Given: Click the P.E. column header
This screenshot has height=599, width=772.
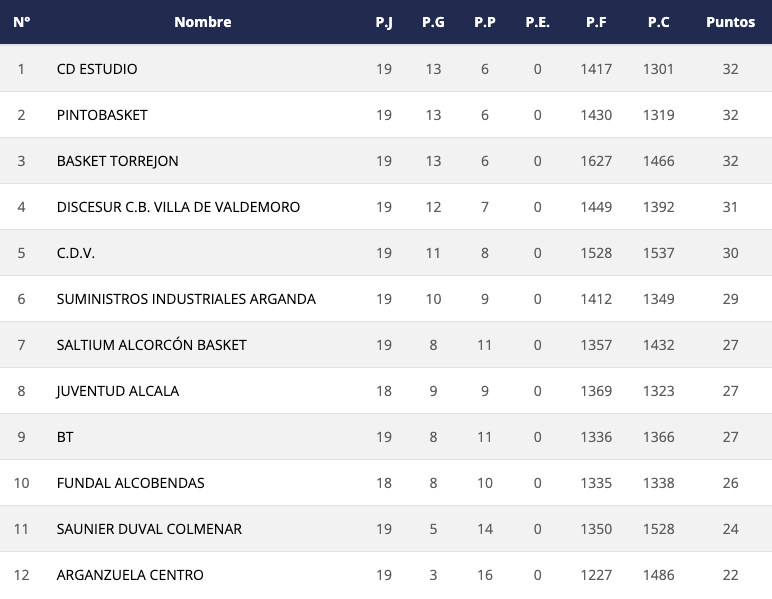Looking at the screenshot, I should (537, 22).
